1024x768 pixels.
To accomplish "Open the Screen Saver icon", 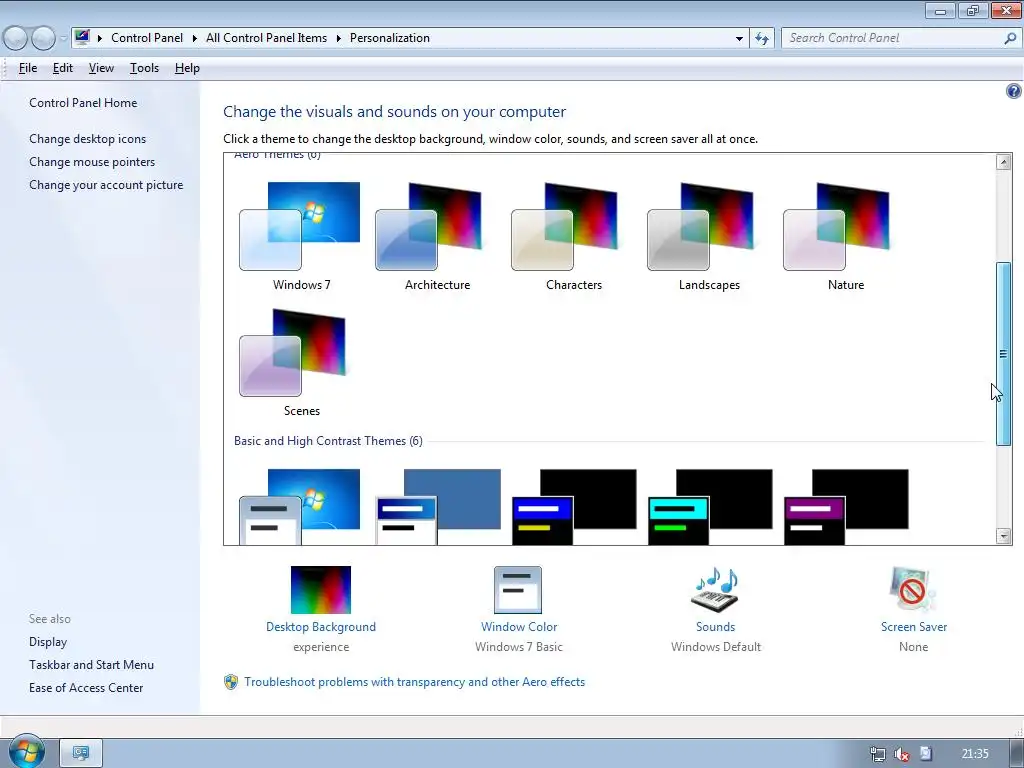I will pos(913,590).
